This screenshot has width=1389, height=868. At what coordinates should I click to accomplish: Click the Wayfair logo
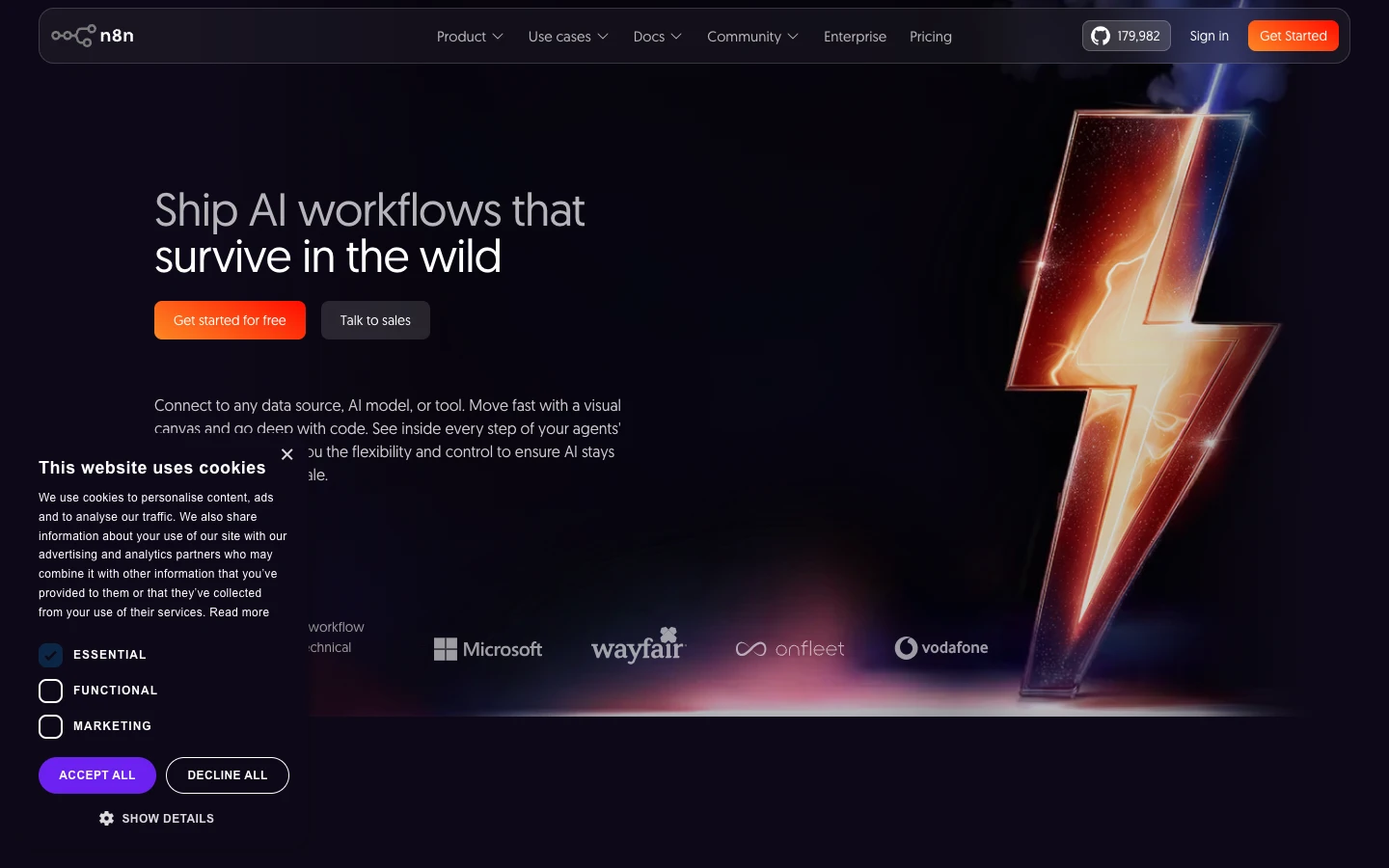pos(638,645)
